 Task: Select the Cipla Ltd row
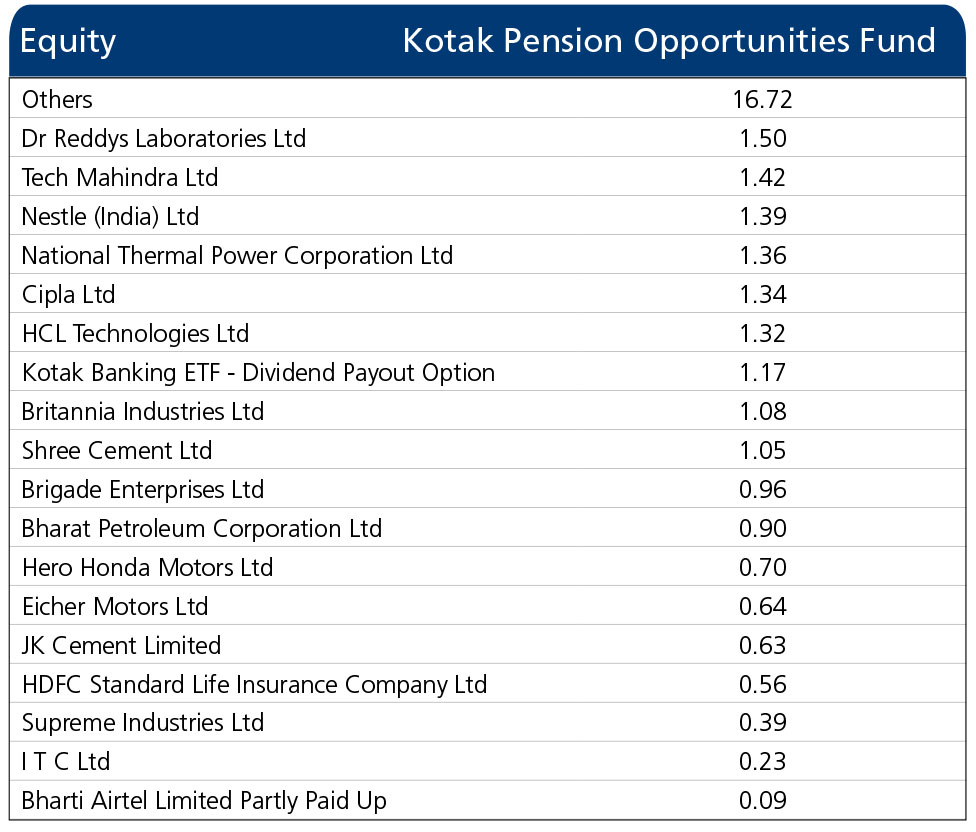click(69, 294)
